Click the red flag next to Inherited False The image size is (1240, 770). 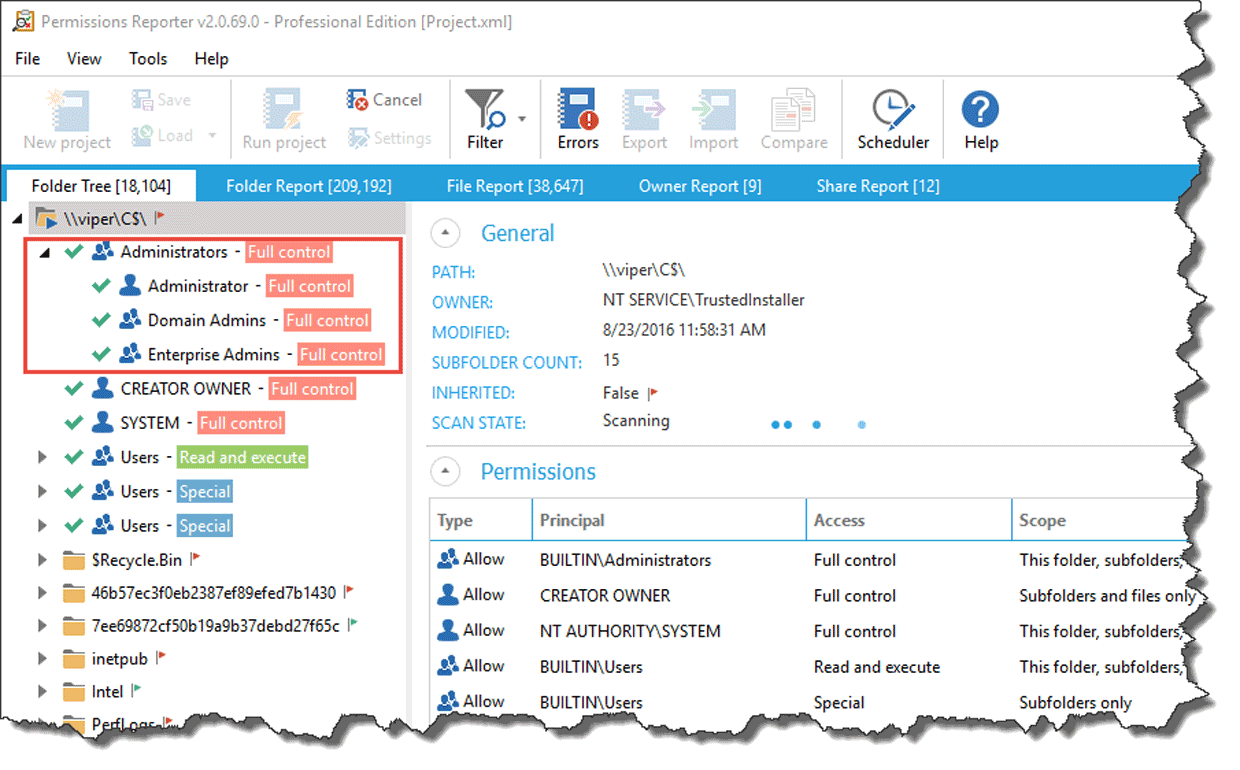[654, 393]
